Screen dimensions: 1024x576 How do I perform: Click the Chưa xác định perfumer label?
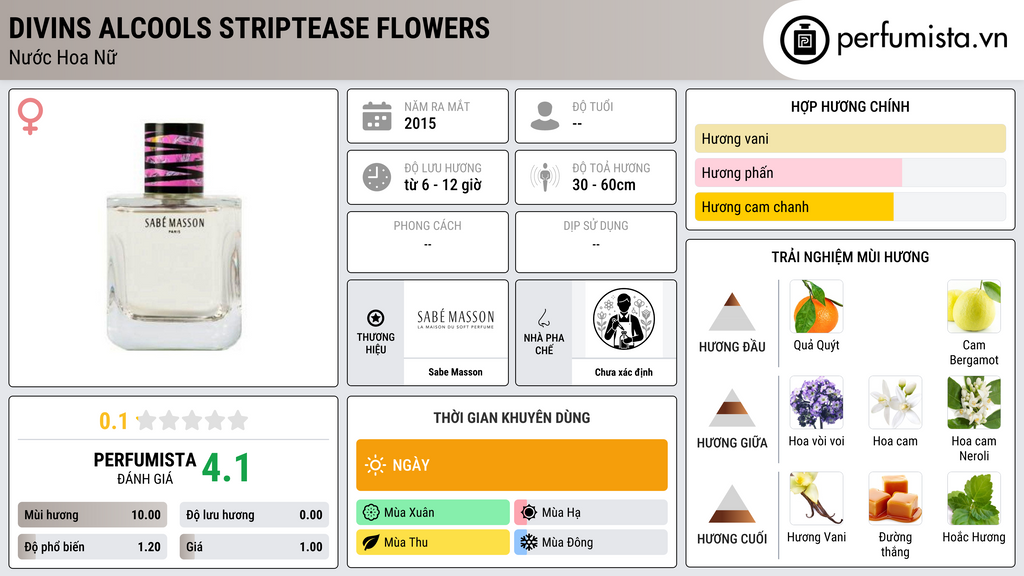pos(624,372)
